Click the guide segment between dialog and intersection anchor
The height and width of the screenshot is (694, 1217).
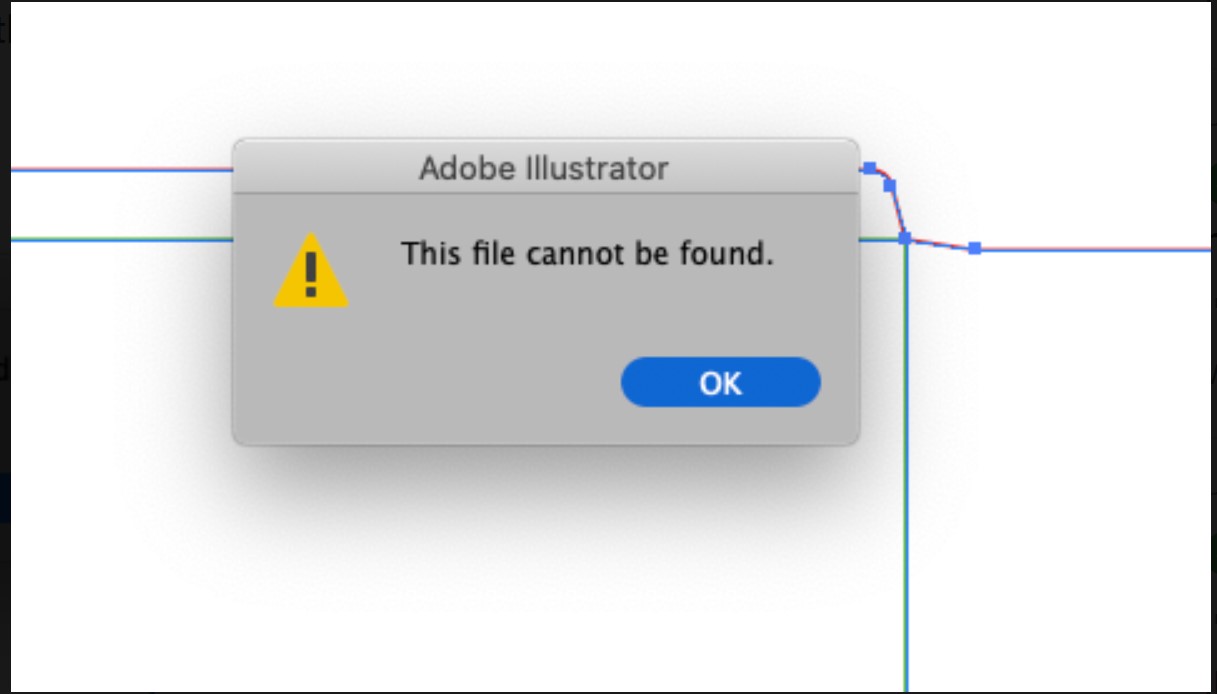pyautogui.click(x=881, y=240)
